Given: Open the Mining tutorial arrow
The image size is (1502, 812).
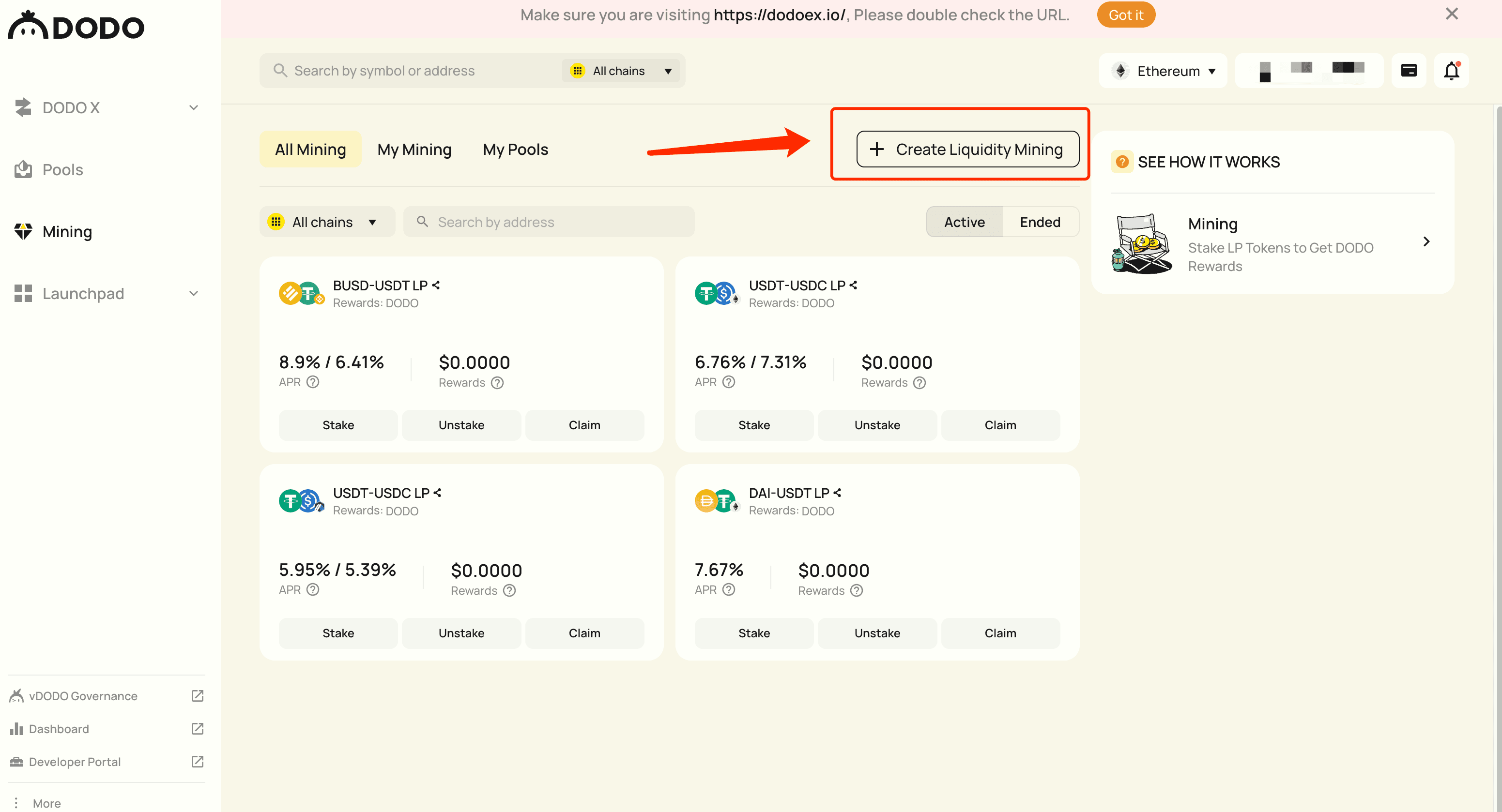Looking at the screenshot, I should pos(1426,241).
